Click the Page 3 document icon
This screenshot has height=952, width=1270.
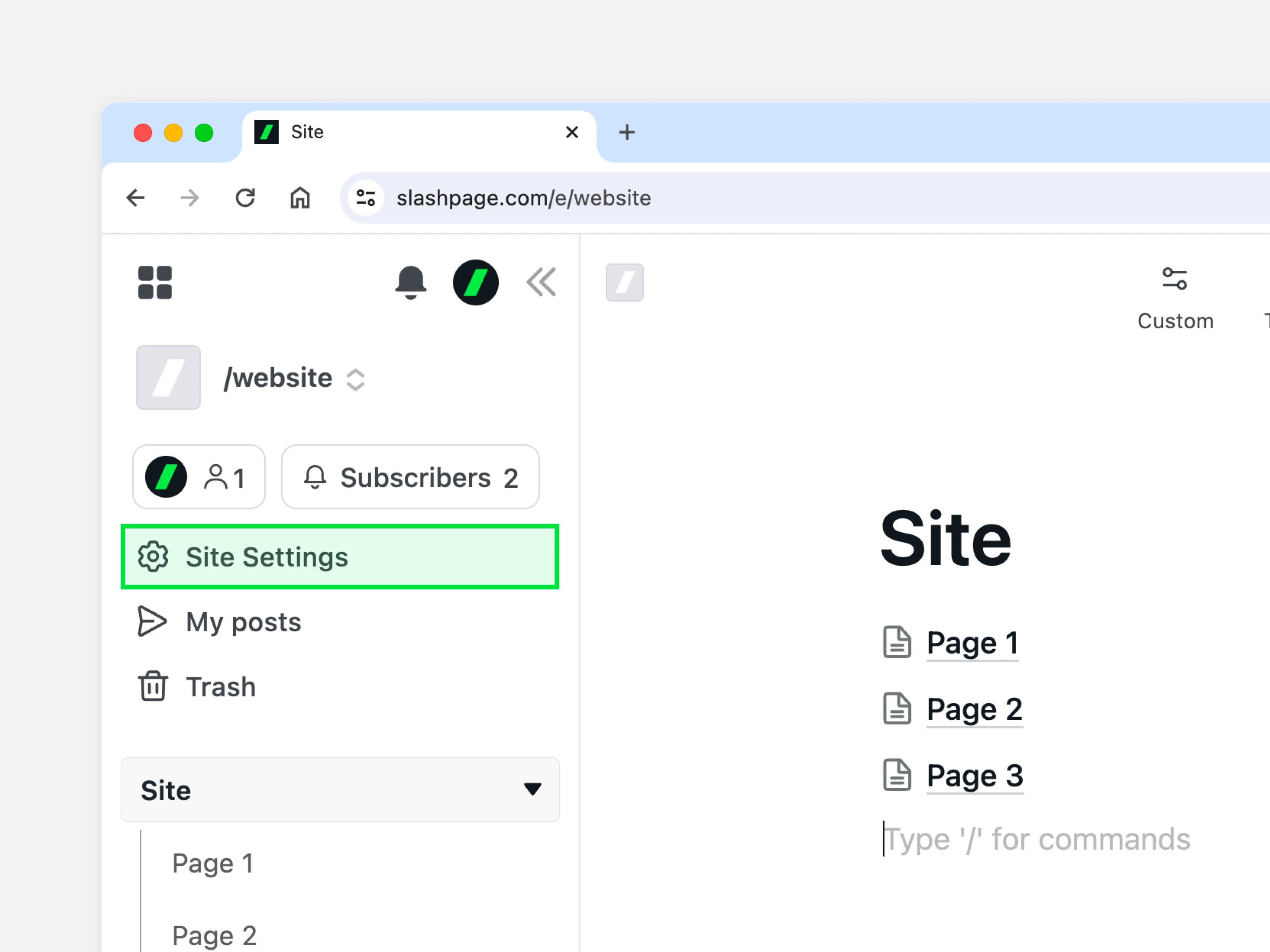(x=897, y=775)
